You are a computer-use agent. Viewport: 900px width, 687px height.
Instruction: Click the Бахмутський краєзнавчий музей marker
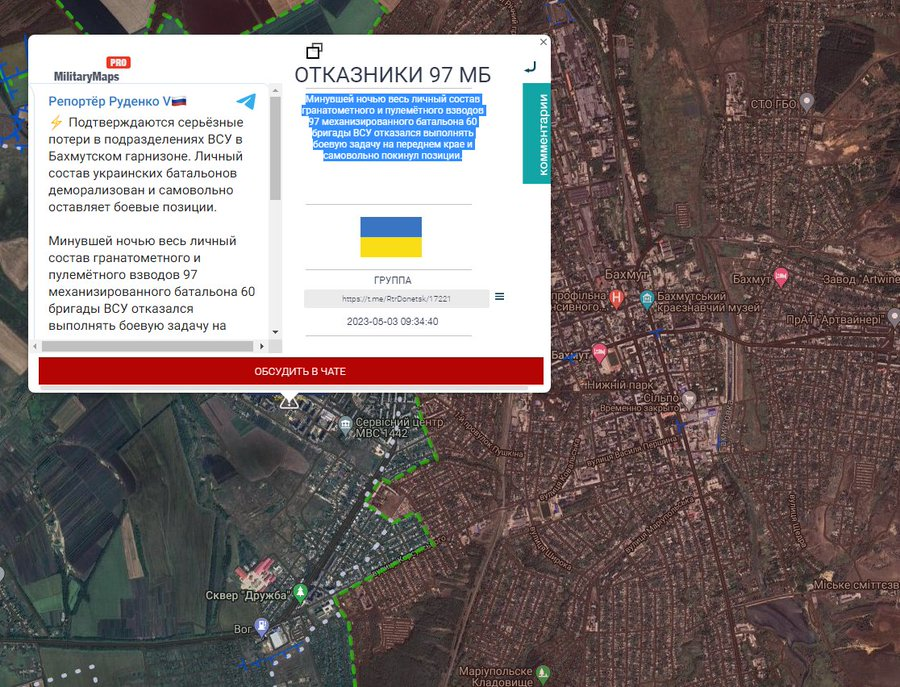tap(647, 298)
